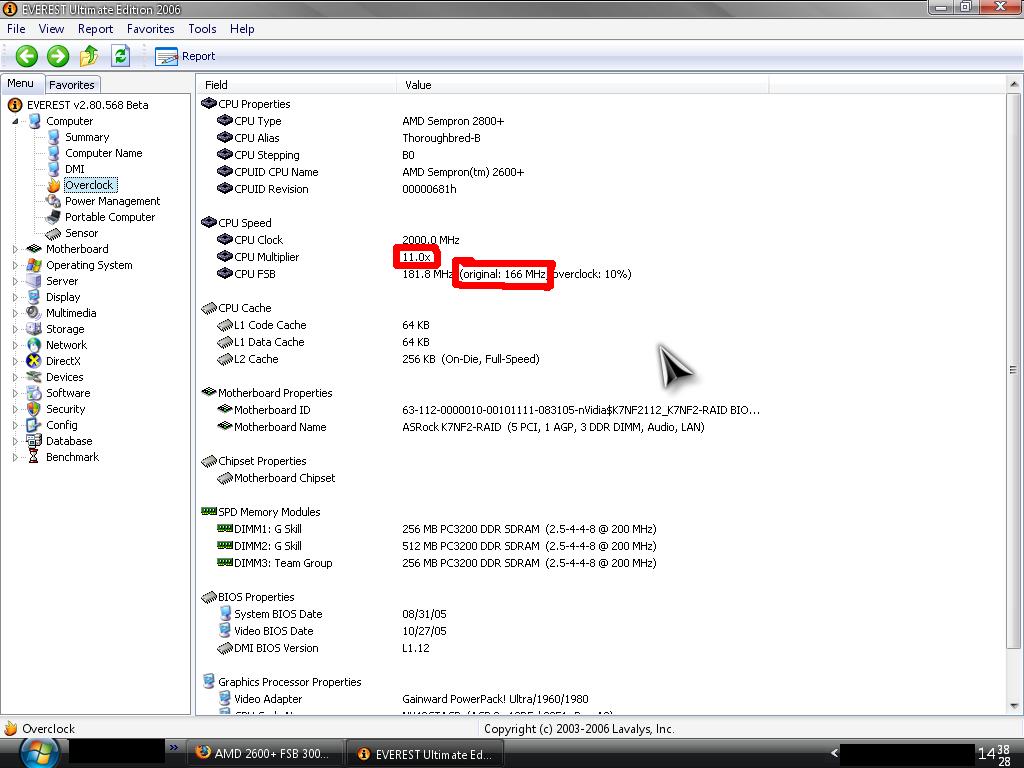1024x768 pixels.
Task: Select the Computer Name page icon
Action: pos(54,153)
